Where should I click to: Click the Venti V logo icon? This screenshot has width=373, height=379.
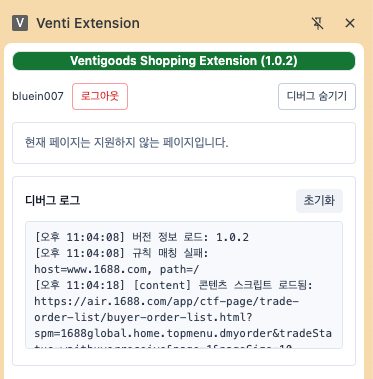20,23
